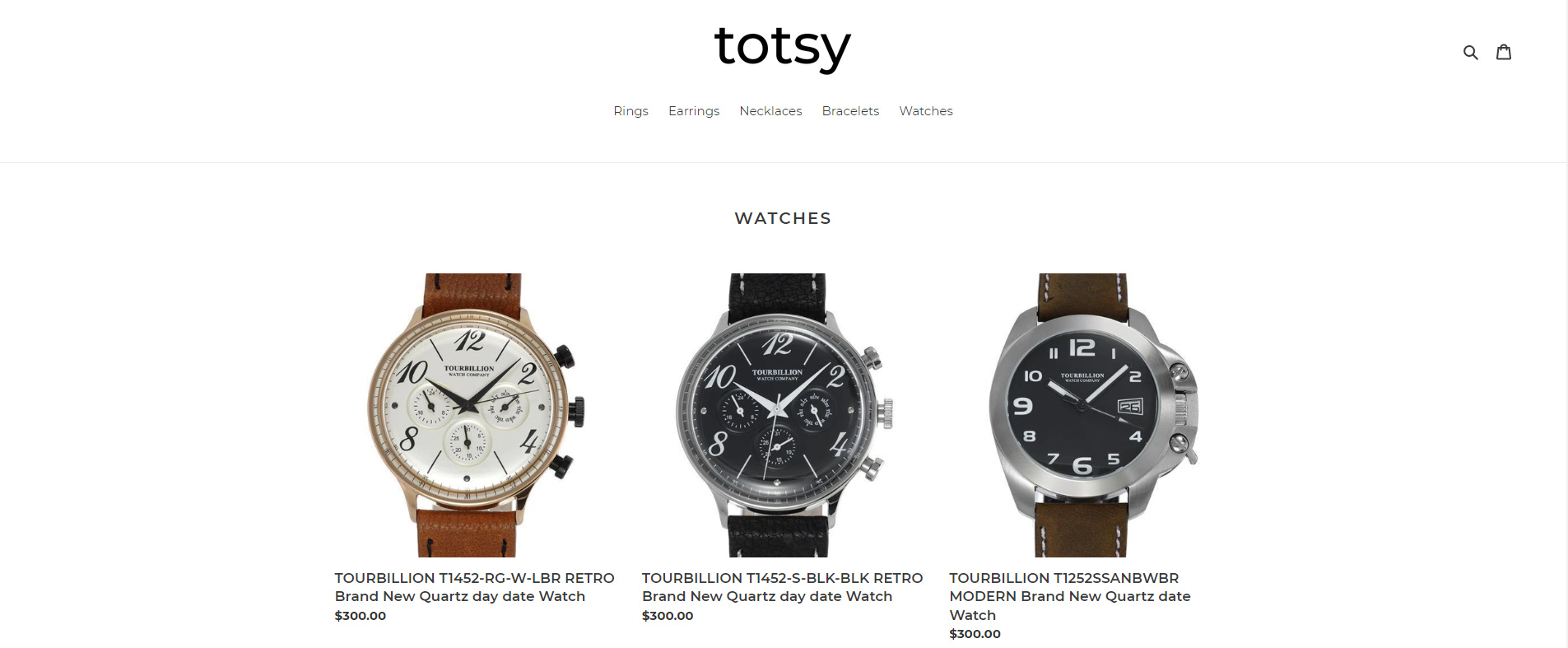This screenshot has width=1568, height=648.
Task: Click the totsy store logo
Action: pos(783,47)
